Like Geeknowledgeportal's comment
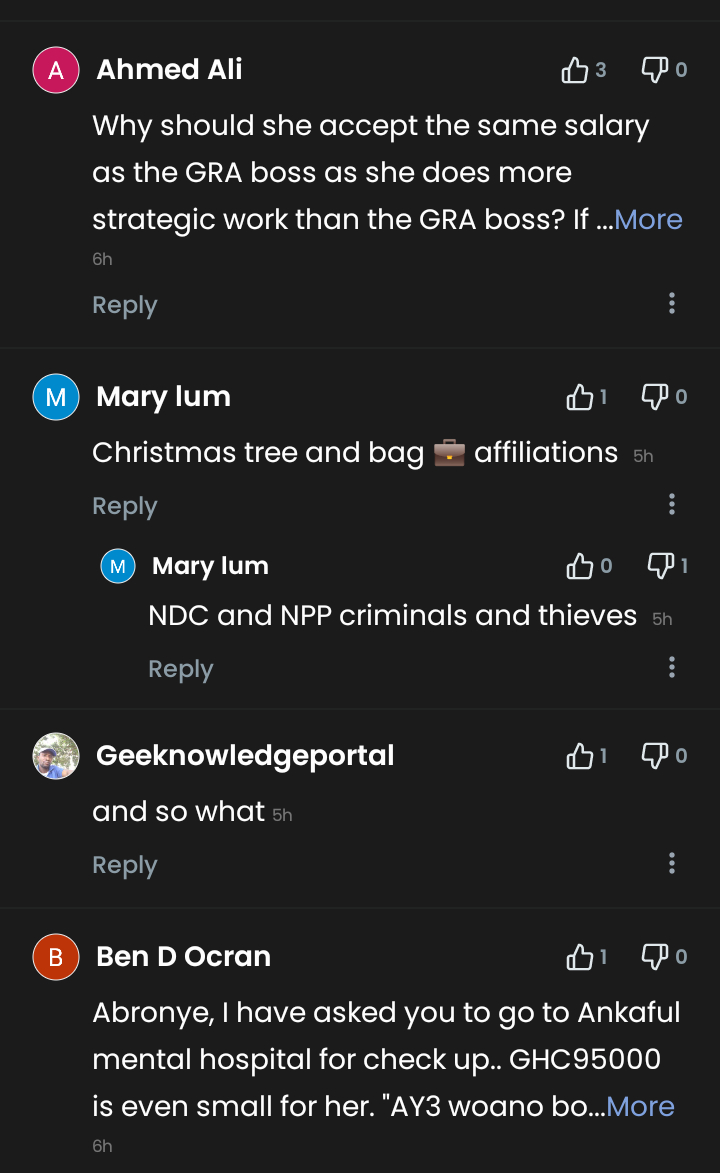The image size is (720, 1173). click(x=579, y=757)
